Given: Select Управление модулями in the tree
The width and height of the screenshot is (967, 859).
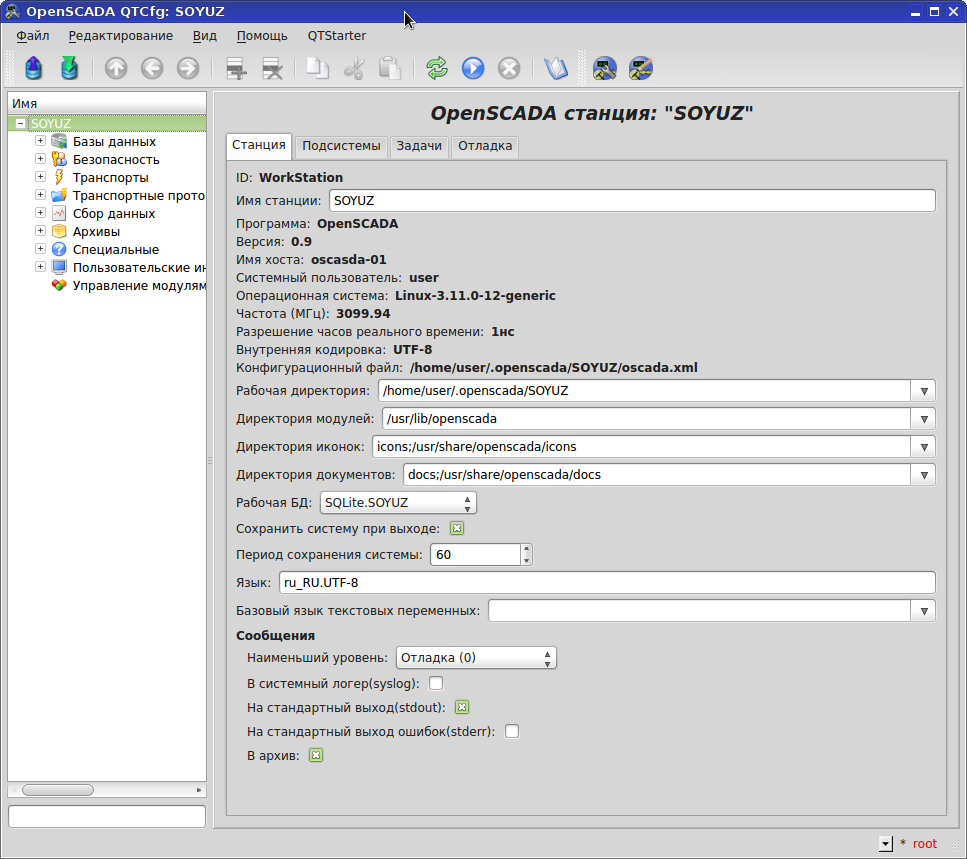Looking at the screenshot, I should (128, 285).
